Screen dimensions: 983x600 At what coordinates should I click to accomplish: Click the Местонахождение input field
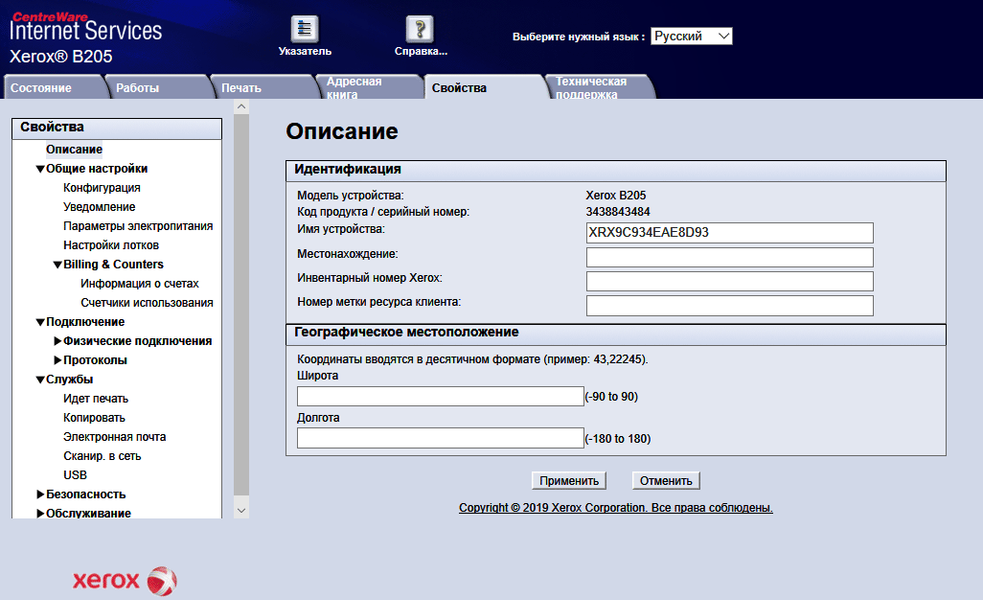[x=730, y=257]
